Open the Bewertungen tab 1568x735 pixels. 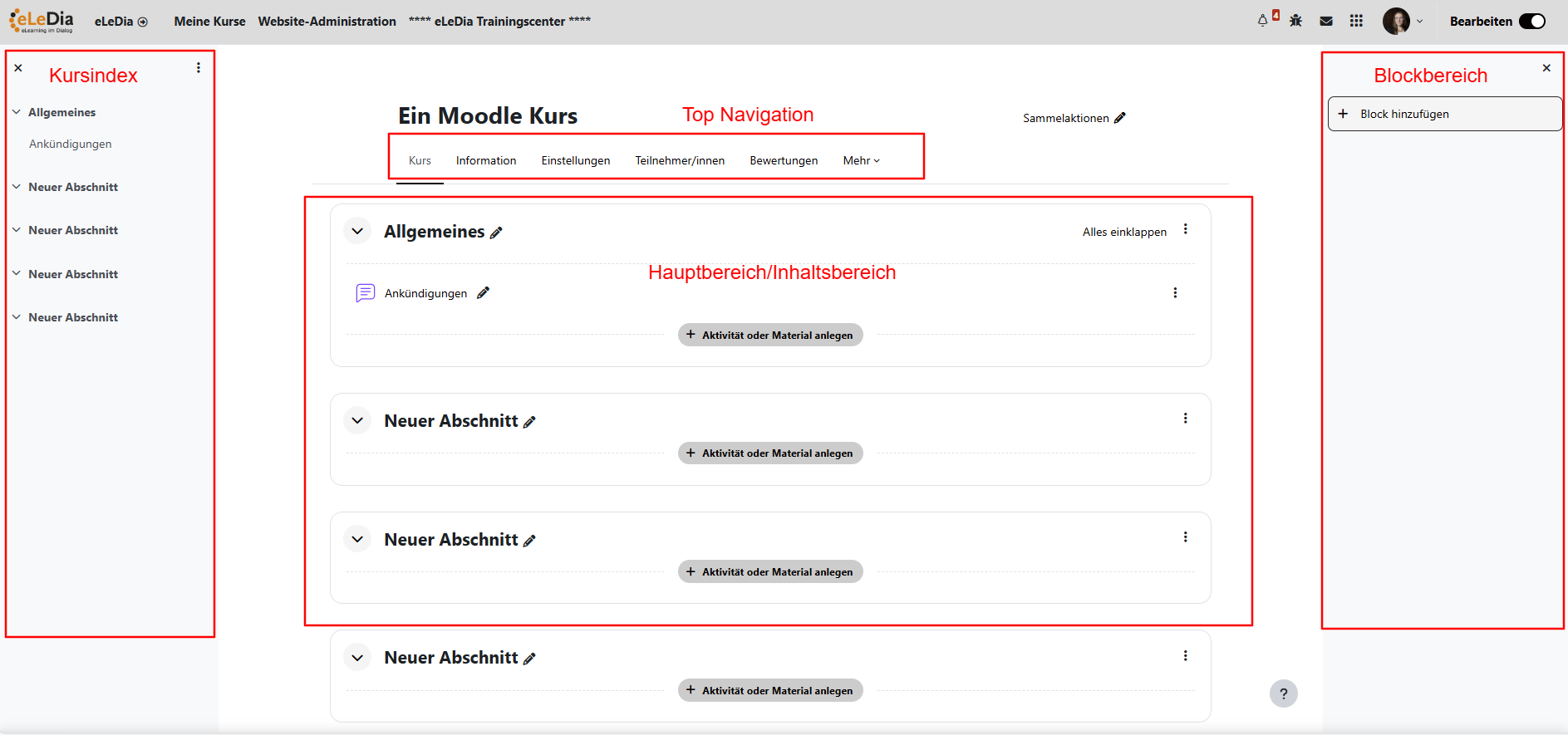point(784,161)
